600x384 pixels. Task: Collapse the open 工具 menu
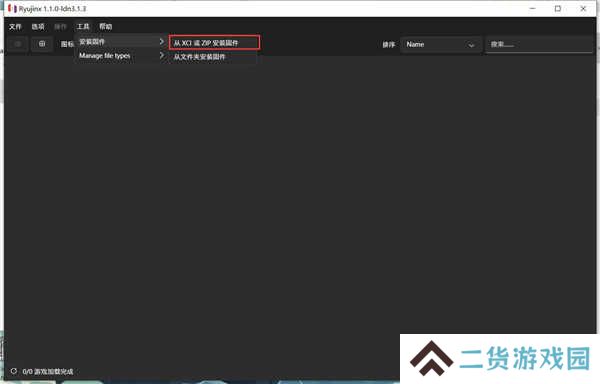[83, 26]
